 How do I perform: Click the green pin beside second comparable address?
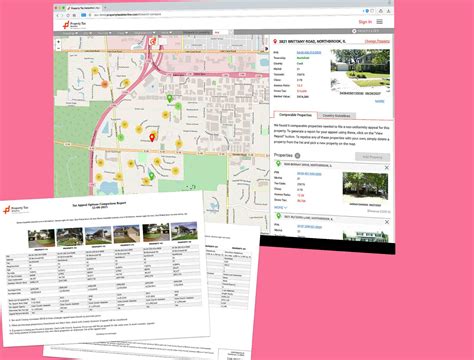[278, 216]
